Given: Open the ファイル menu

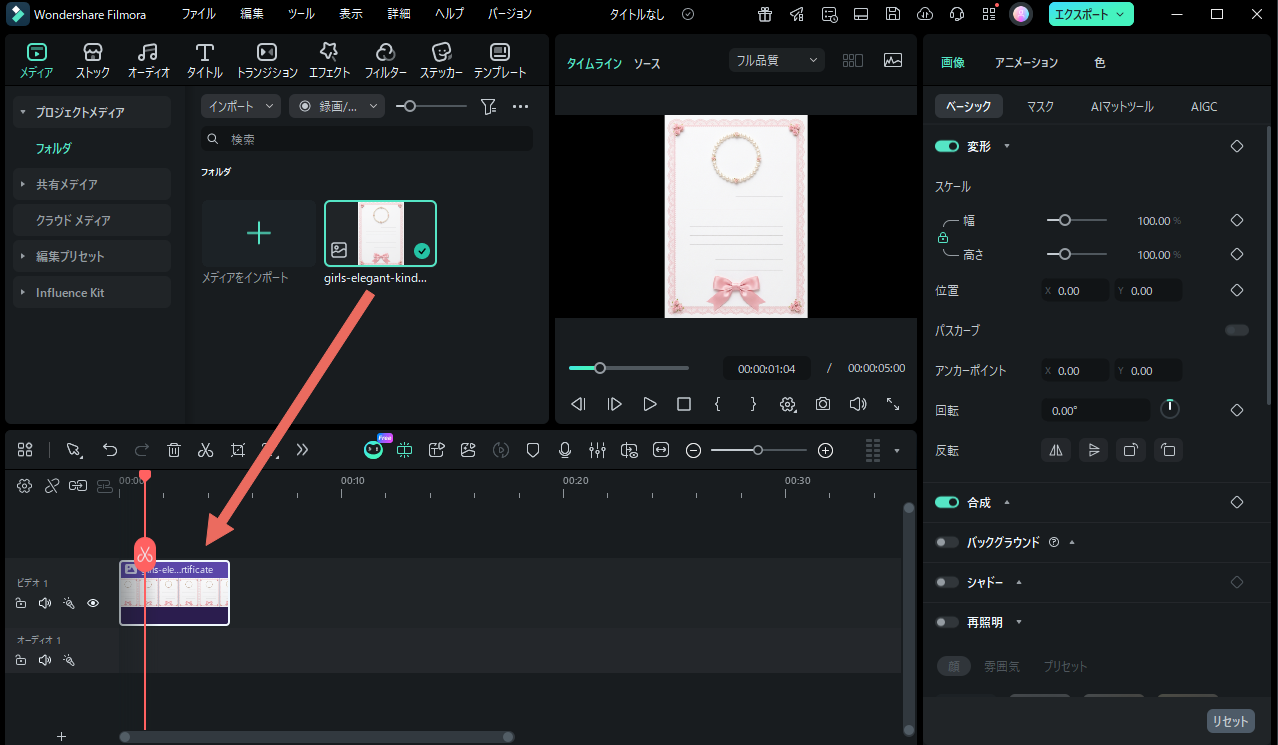Looking at the screenshot, I should pos(198,14).
